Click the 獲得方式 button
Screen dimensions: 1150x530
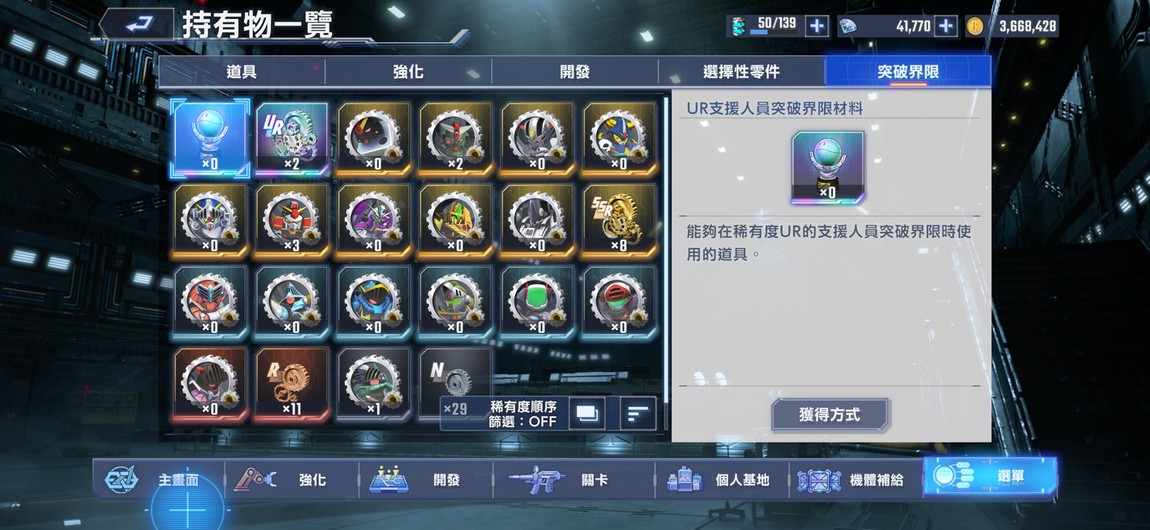829,415
